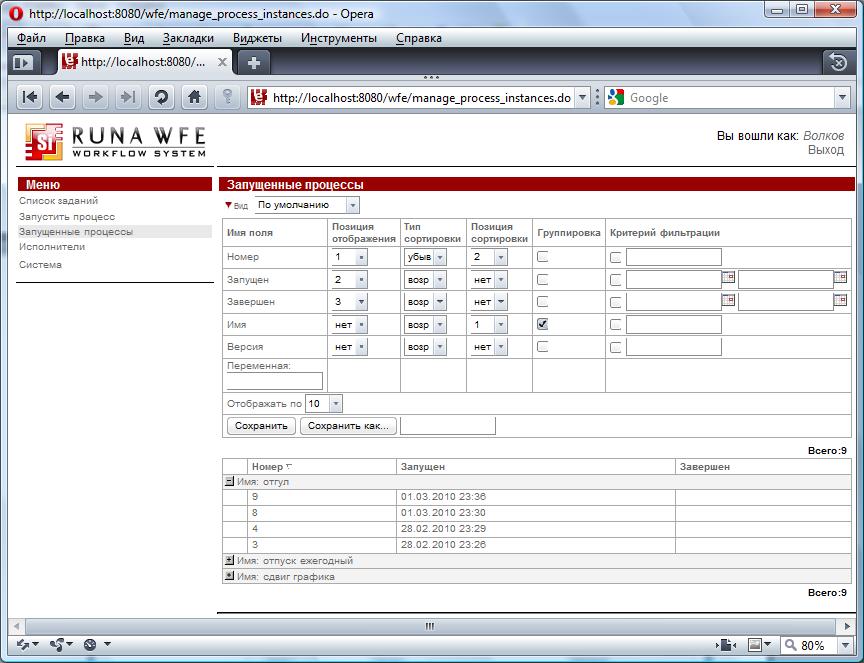Log out using the Выход link
The width and height of the screenshot is (864, 663).
(825, 150)
